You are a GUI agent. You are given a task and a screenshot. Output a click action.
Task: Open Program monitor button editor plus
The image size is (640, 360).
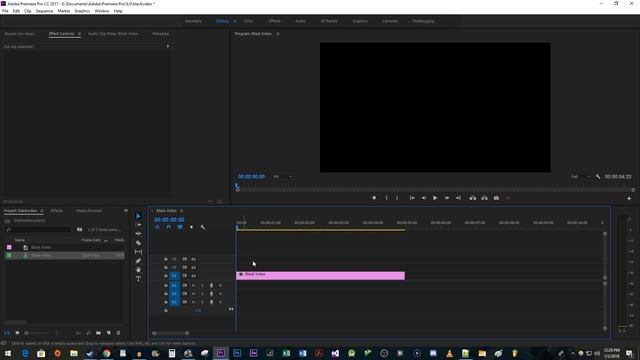tap(629, 198)
